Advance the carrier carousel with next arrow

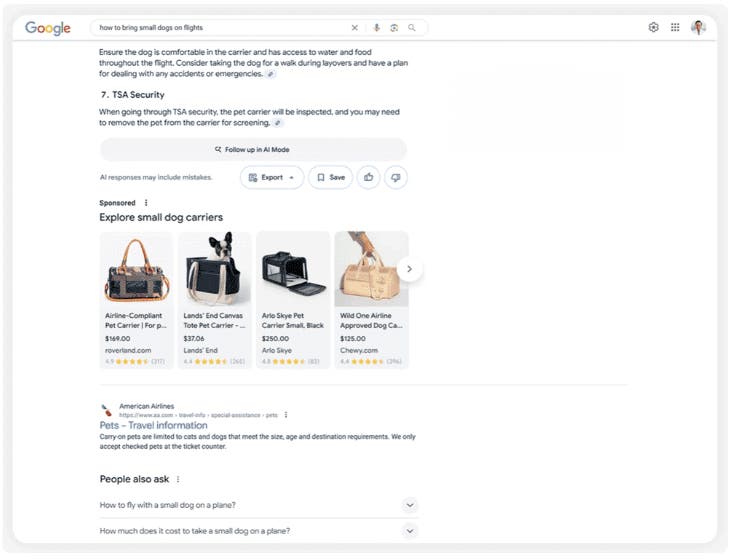click(409, 269)
